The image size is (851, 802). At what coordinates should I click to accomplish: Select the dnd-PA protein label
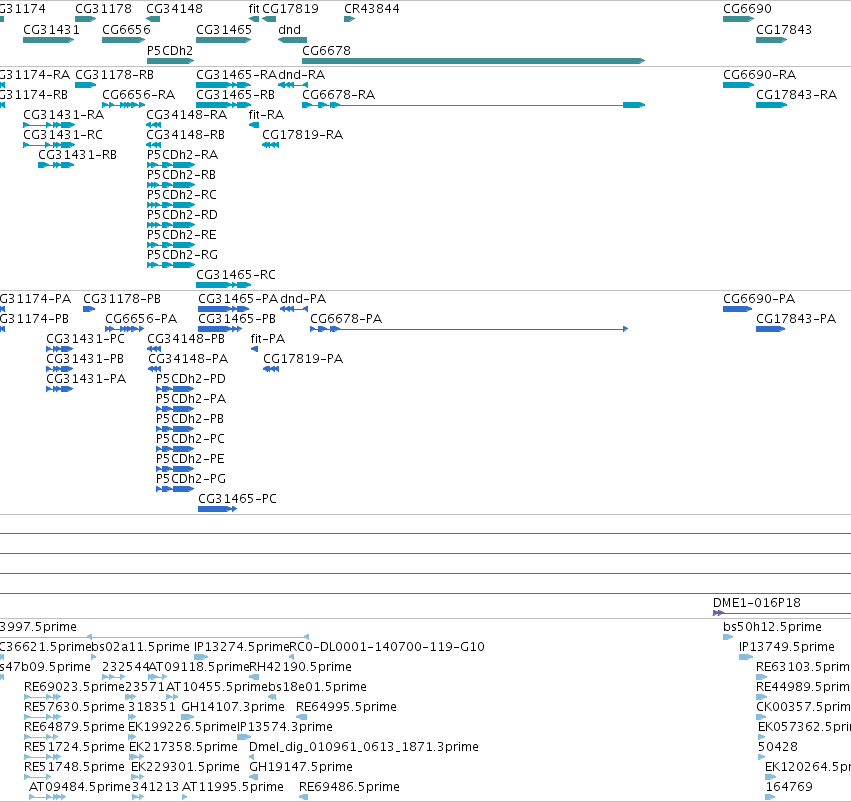[303, 299]
